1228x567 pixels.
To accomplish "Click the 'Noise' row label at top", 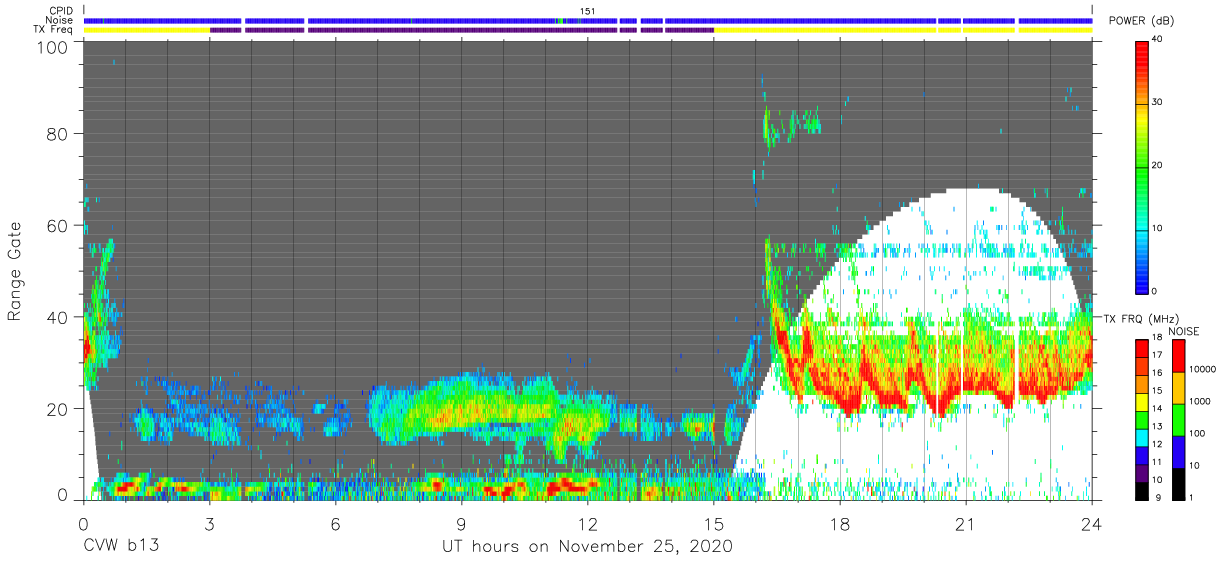I will pos(60,21).
